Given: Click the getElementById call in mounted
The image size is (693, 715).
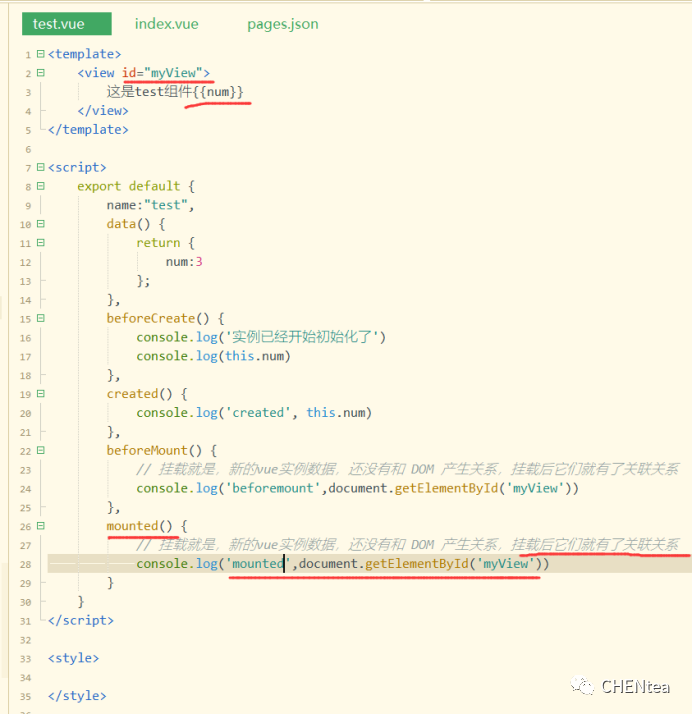Looking at the screenshot, I should pos(418,564).
